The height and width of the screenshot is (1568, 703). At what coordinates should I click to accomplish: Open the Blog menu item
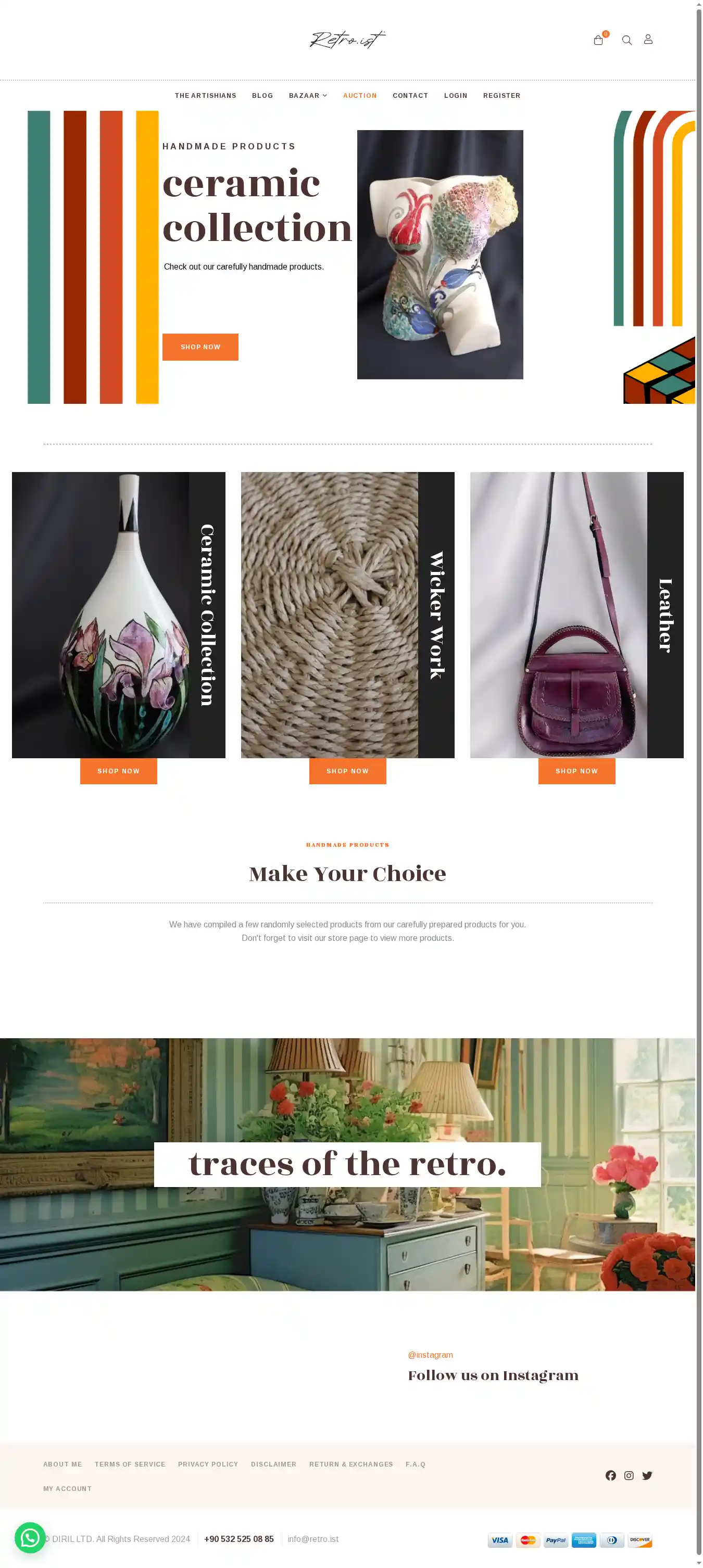262,96
